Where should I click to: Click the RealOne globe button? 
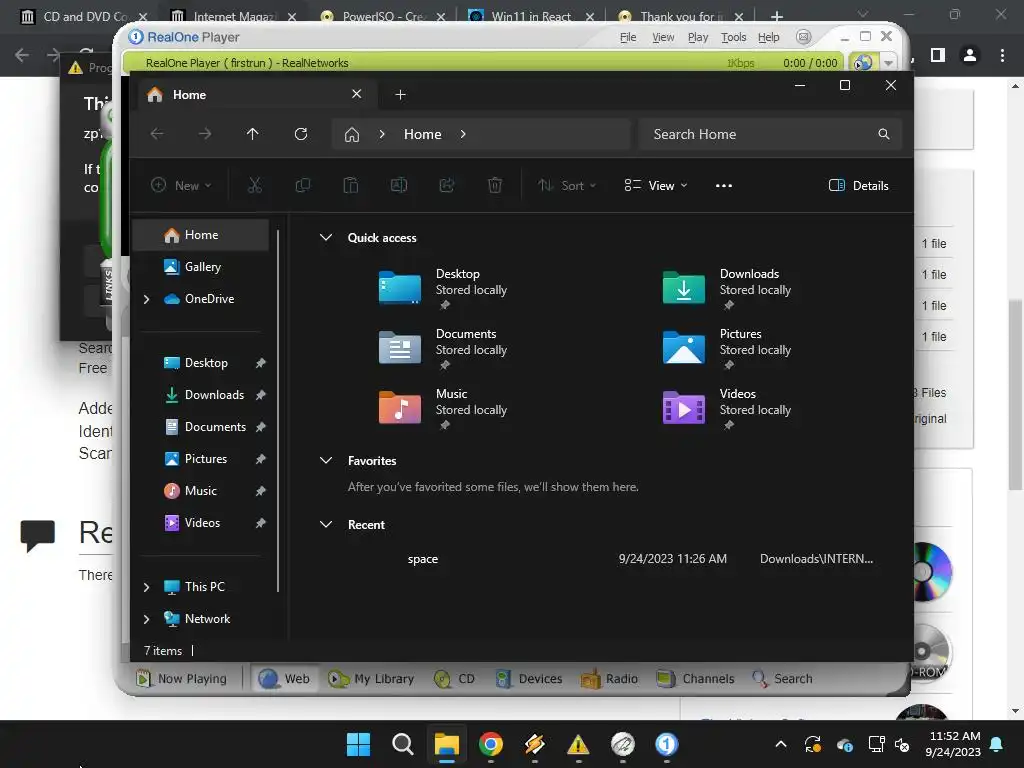[863, 63]
